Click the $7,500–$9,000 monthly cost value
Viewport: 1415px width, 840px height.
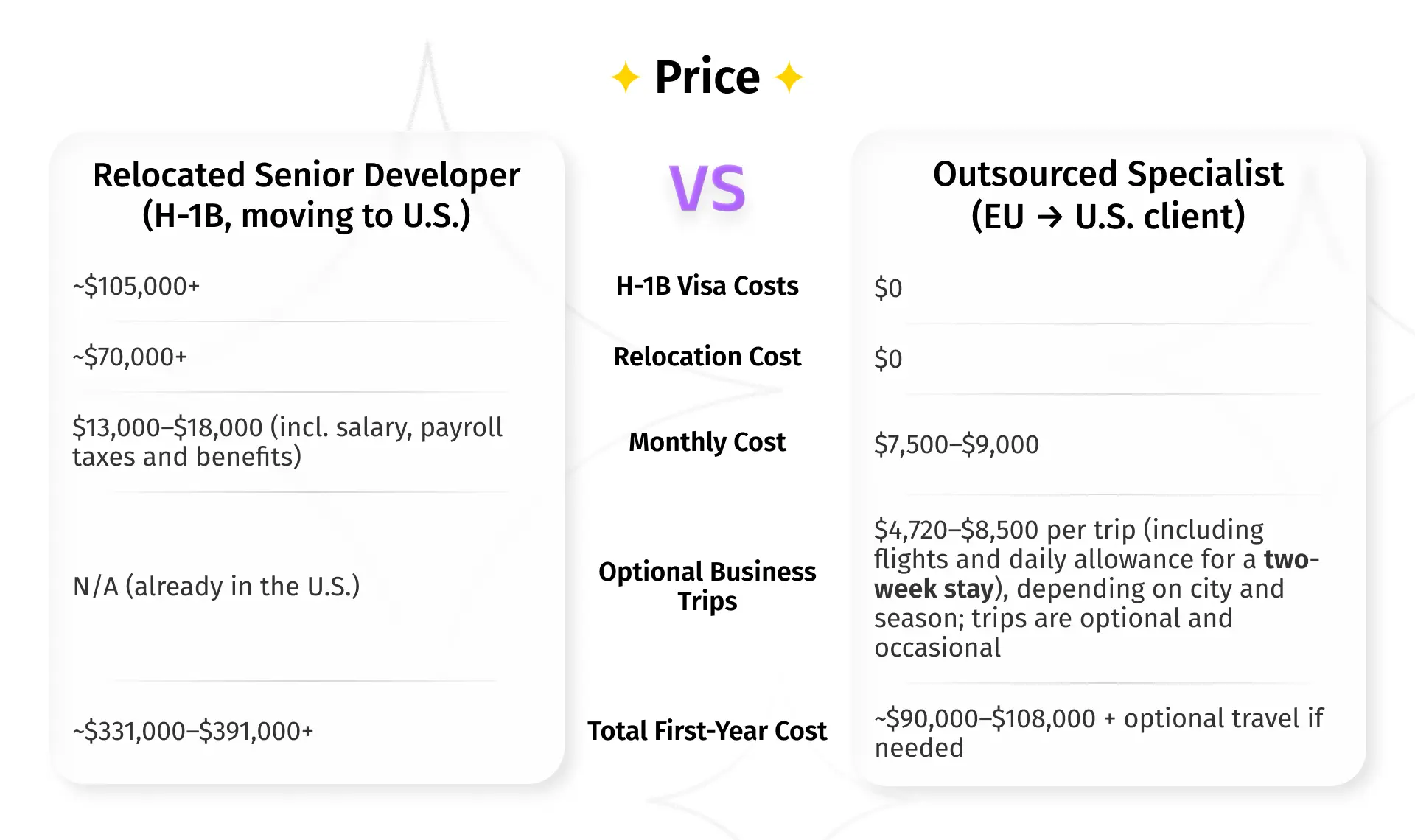pyautogui.click(x=957, y=444)
